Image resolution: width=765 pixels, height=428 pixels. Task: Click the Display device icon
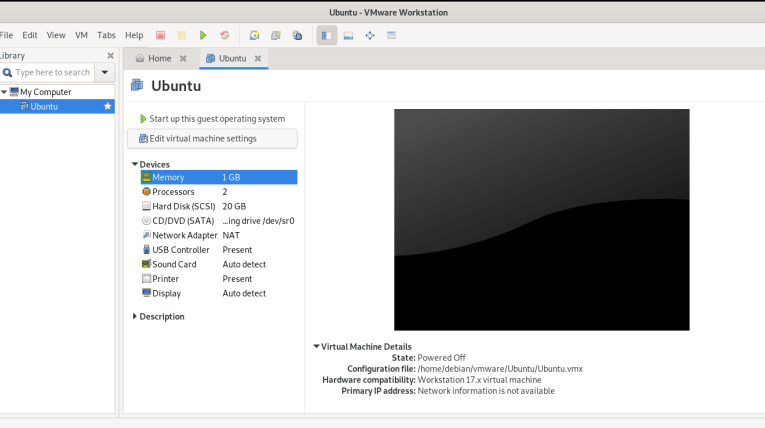pos(146,293)
